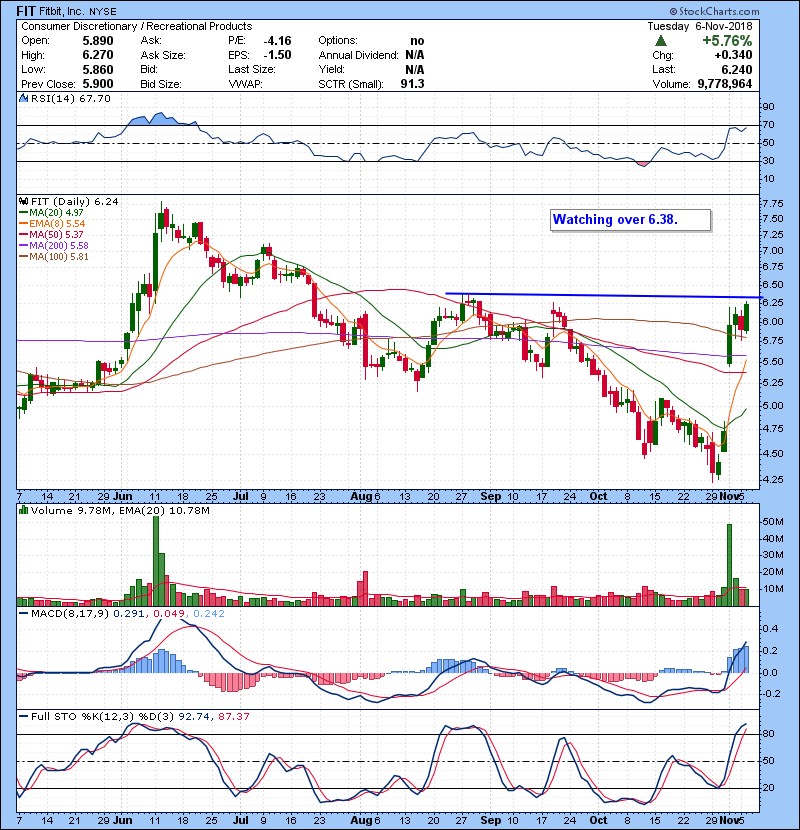
Task: Click the 7.75 price axis label
Action: 773,204
